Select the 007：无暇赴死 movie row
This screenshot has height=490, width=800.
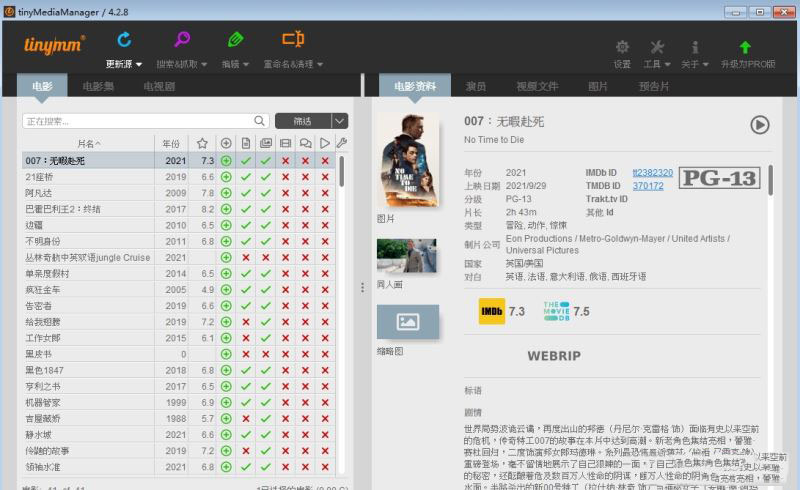tap(179, 160)
